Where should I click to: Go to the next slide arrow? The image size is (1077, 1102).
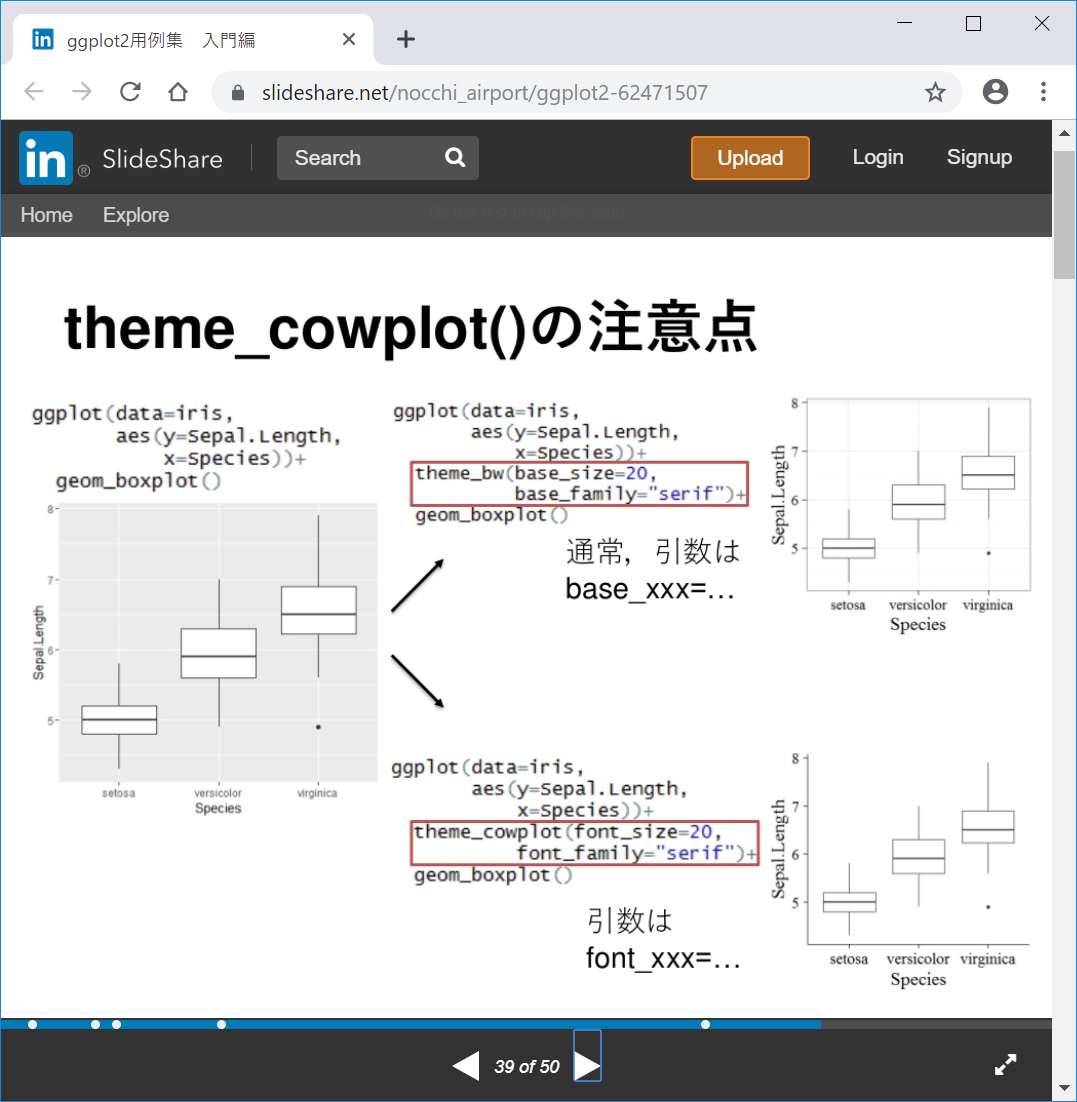(x=587, y=1066)
